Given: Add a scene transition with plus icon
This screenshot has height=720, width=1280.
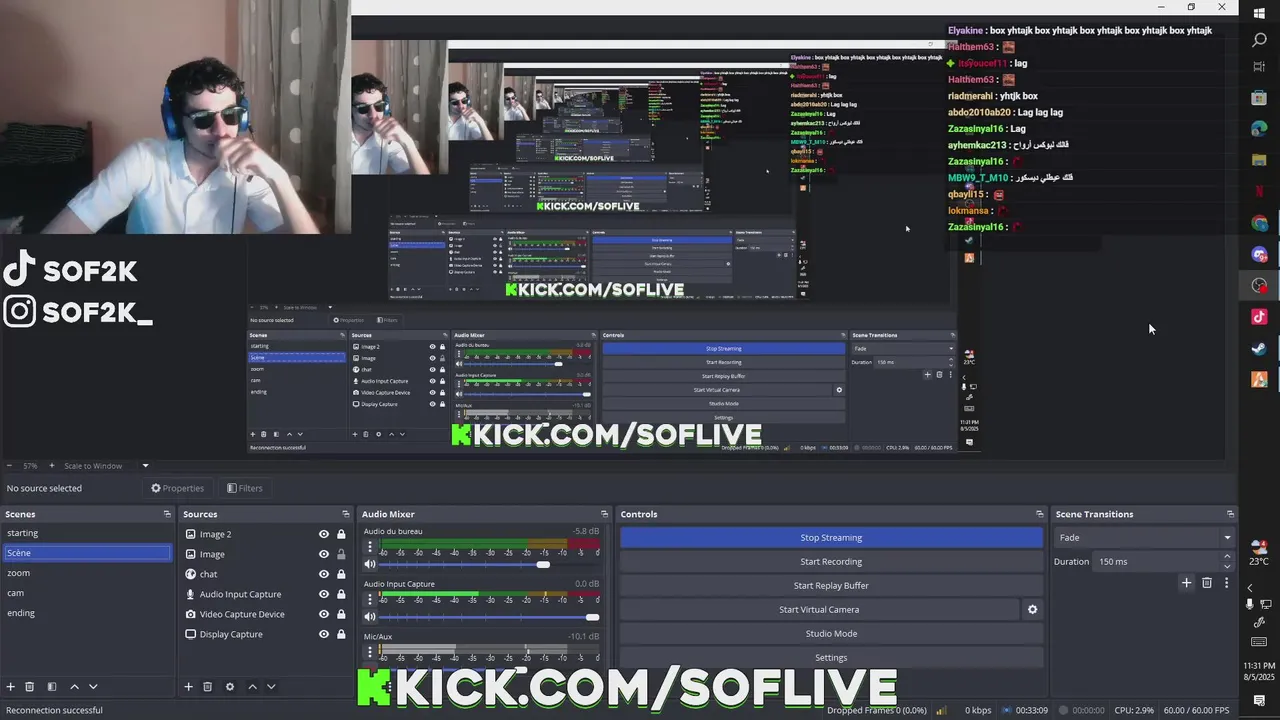Looking at the screenshot, I should point(1186,583).
